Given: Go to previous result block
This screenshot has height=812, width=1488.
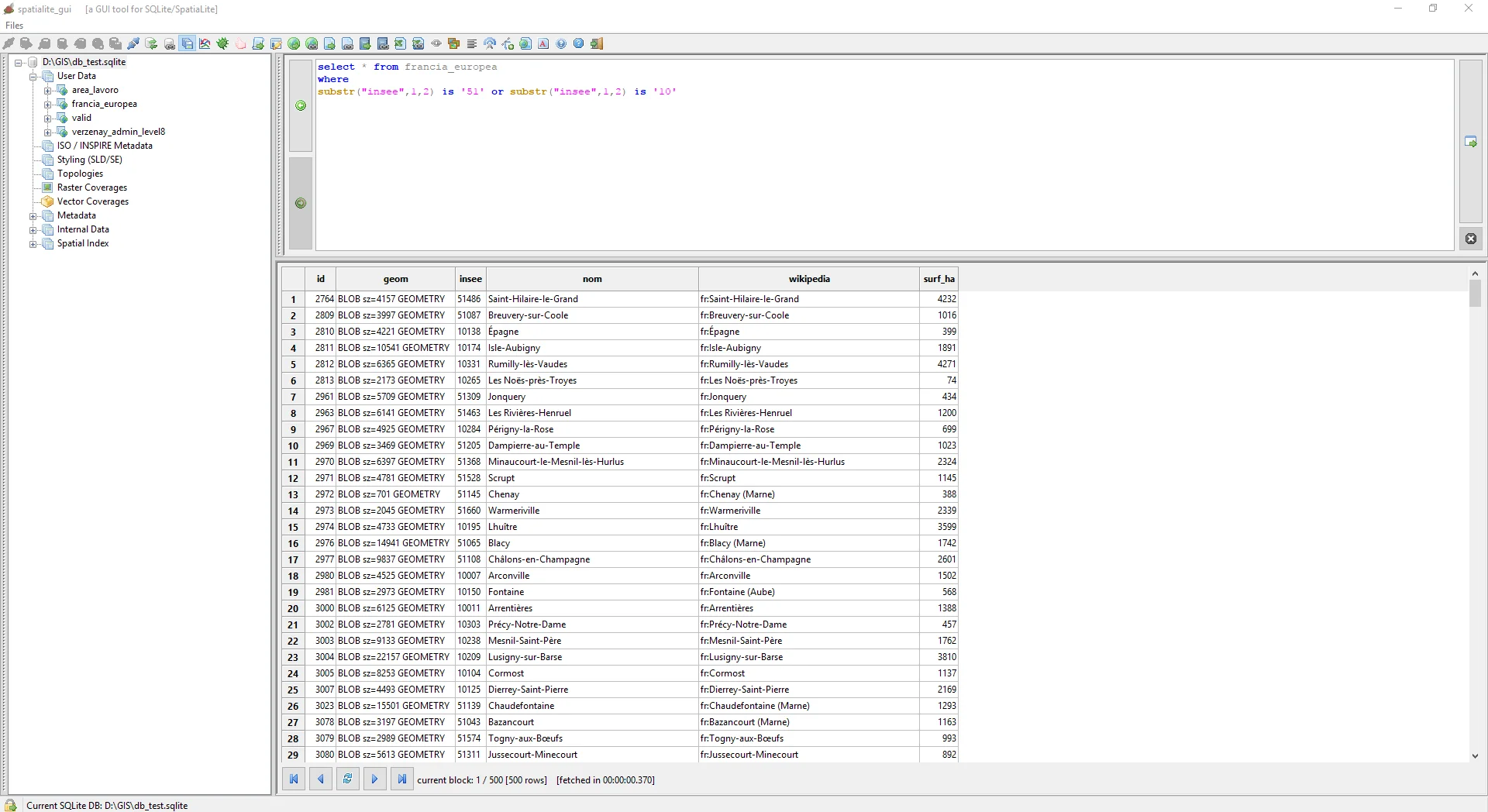Looking at the screenshot, I should click(x=321, y=779).
